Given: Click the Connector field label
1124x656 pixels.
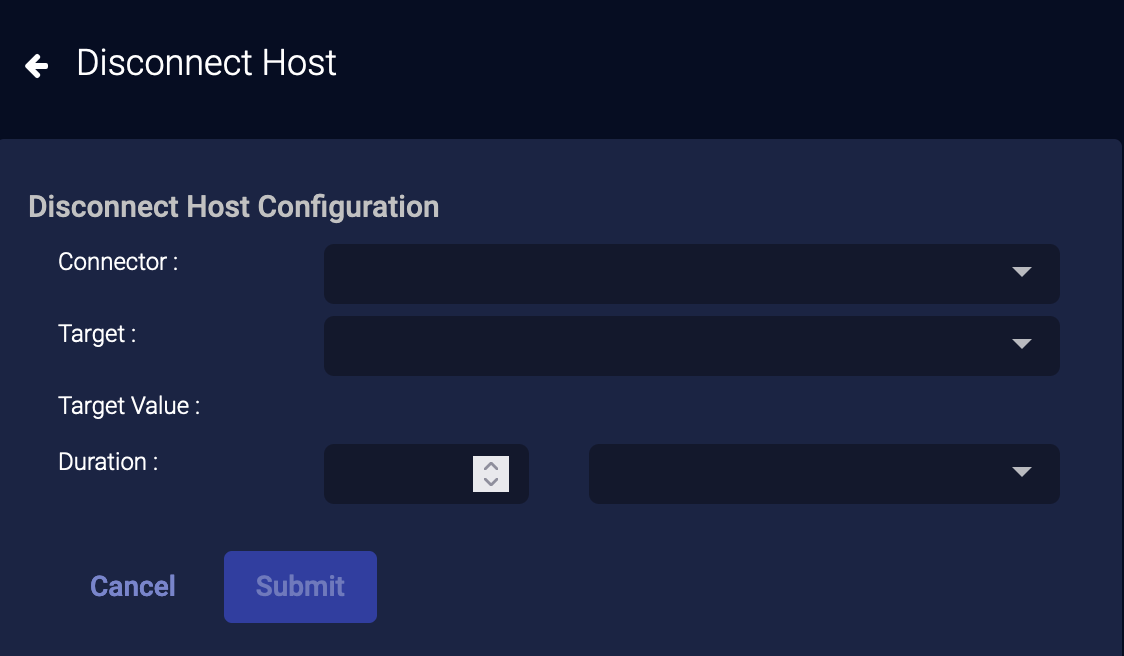Looking at the screenshot, I should pyautogui.click(x=118, y=262).
